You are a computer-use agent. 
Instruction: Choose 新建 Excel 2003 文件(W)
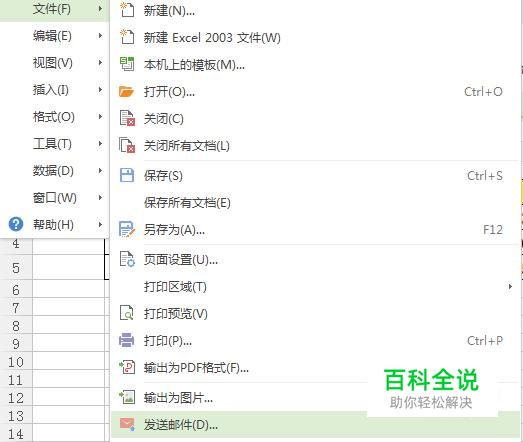pyautogui.click(x=315, y=37)
